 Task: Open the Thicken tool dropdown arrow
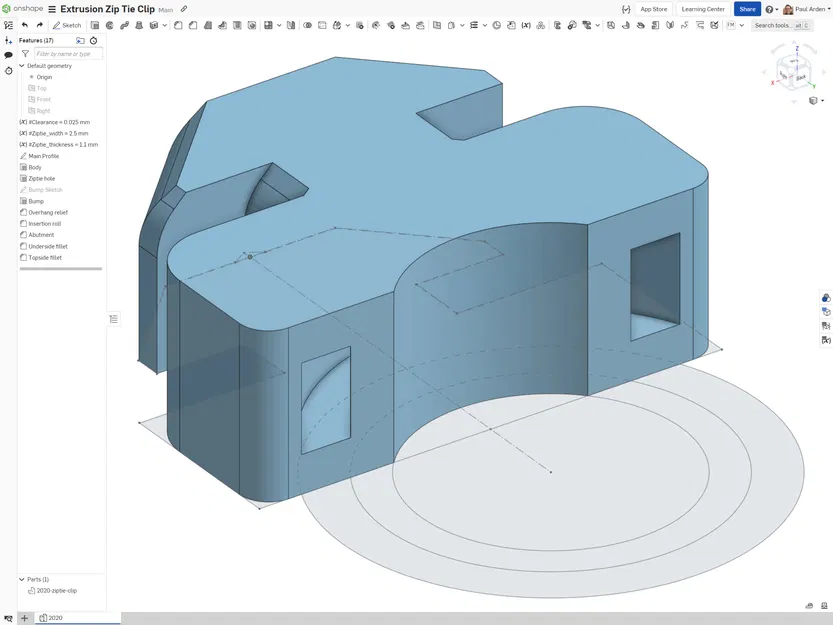tap(165, 25)
